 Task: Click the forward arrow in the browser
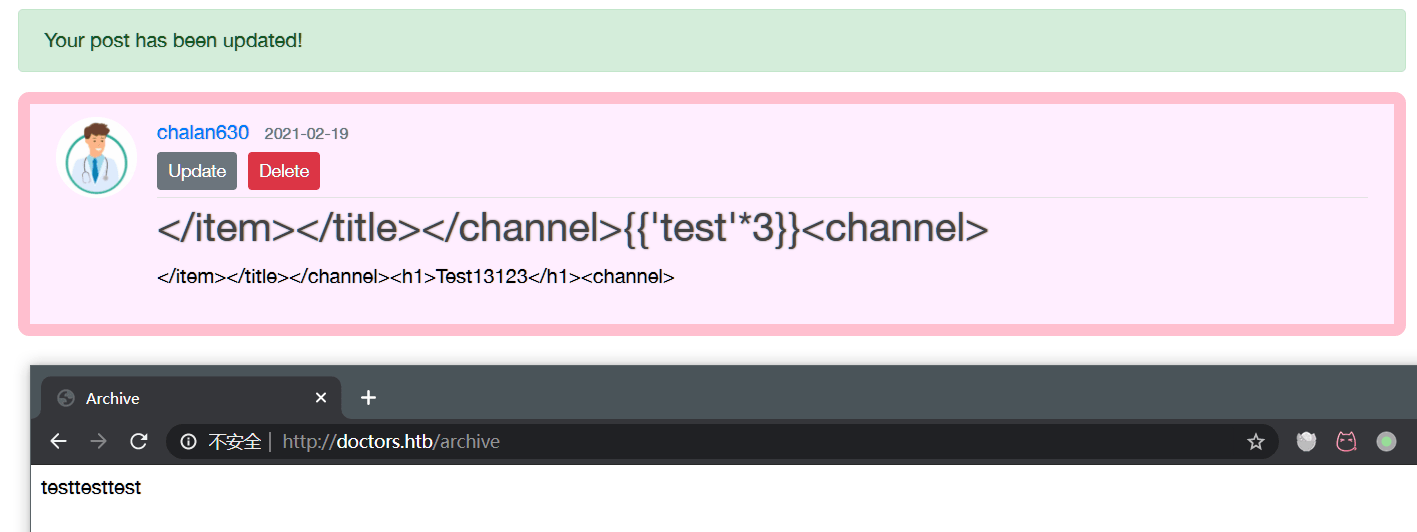pos(98,442)
